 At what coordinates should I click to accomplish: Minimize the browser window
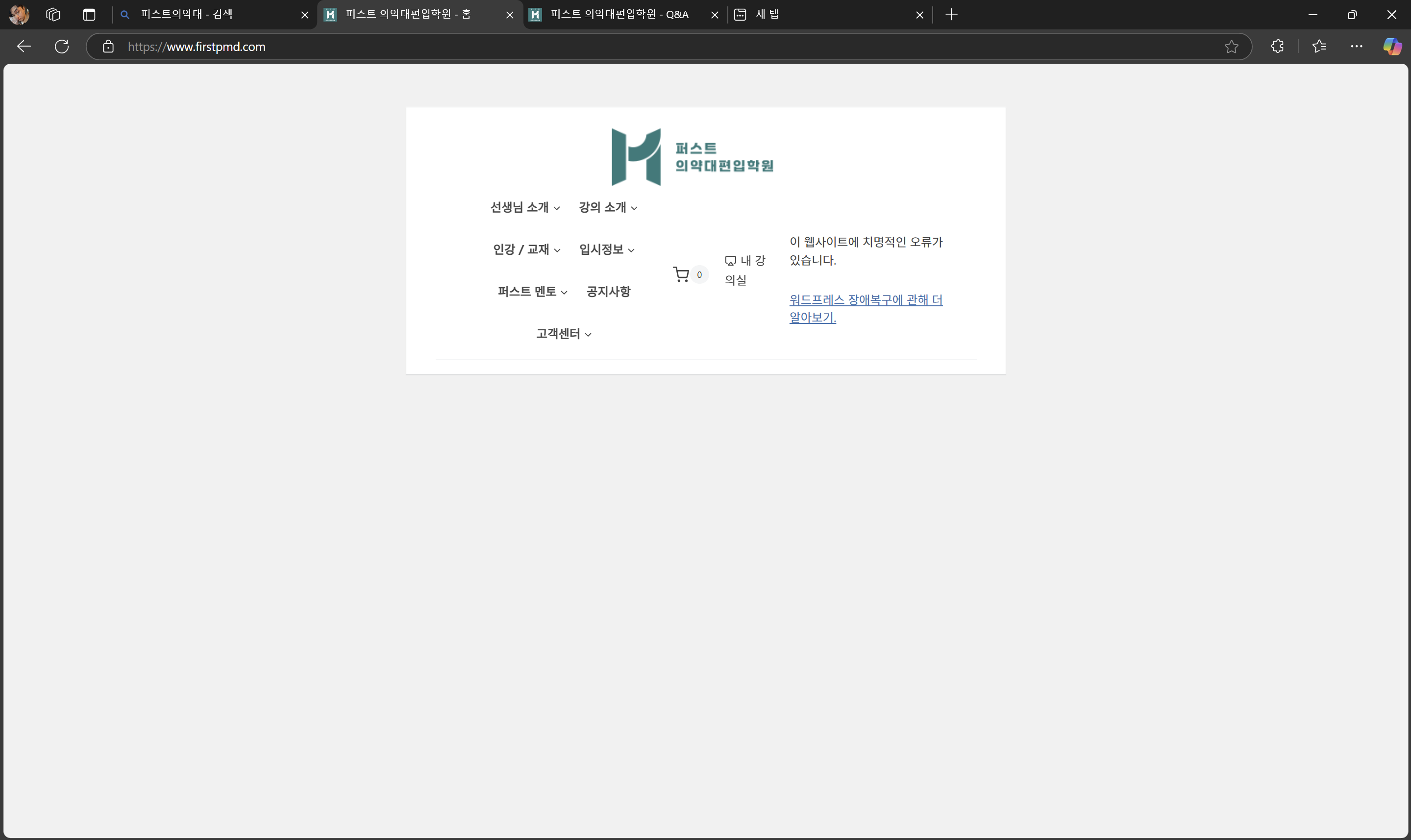pos(1312,15)
